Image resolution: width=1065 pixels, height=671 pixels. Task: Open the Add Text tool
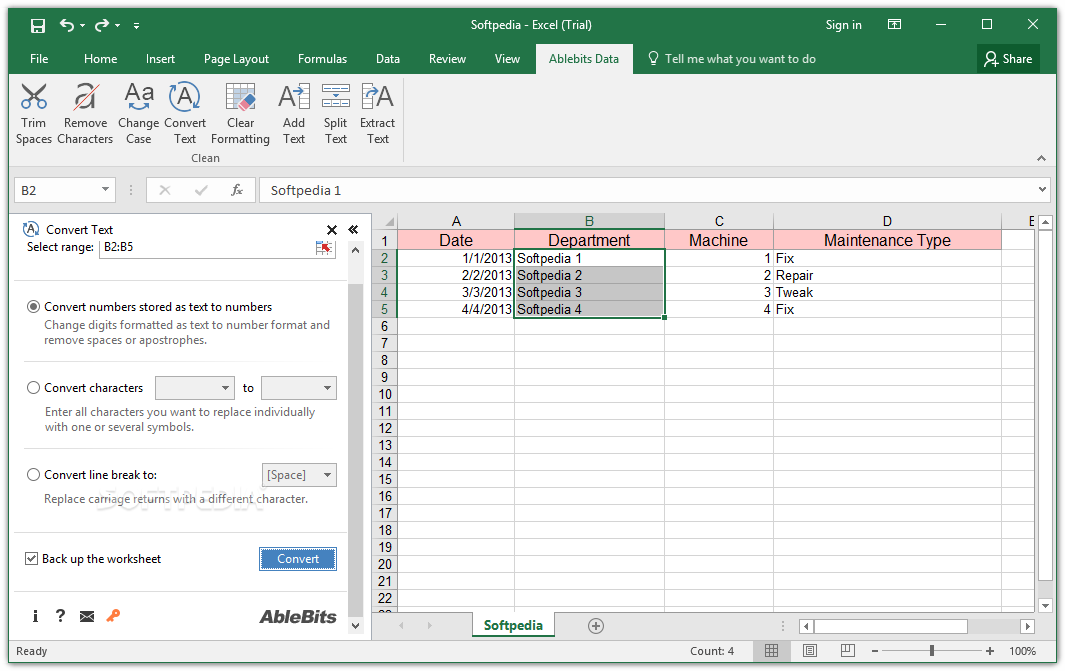coord(293,113)
